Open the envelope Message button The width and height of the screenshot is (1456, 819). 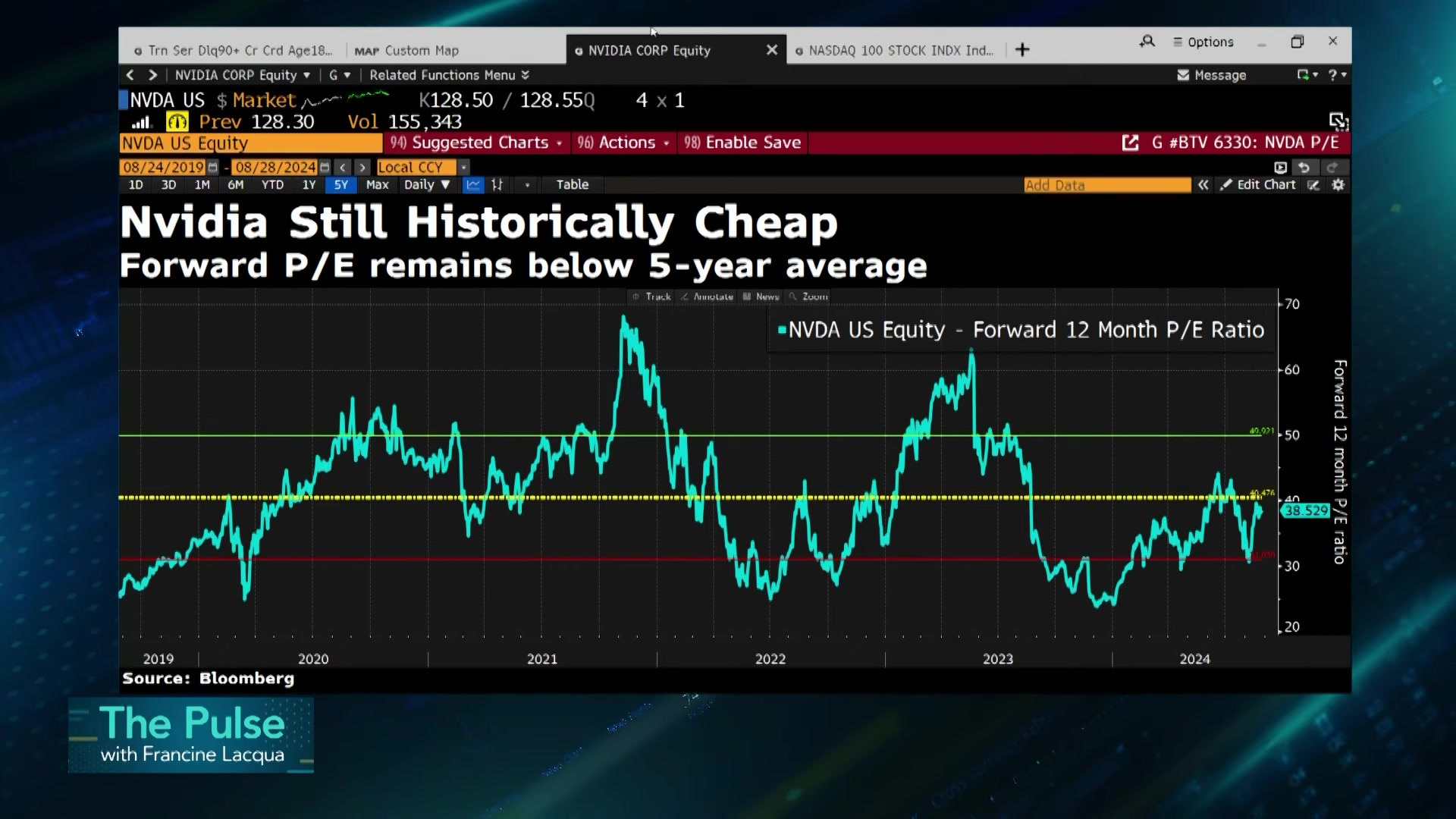[x=1211, y=75]
